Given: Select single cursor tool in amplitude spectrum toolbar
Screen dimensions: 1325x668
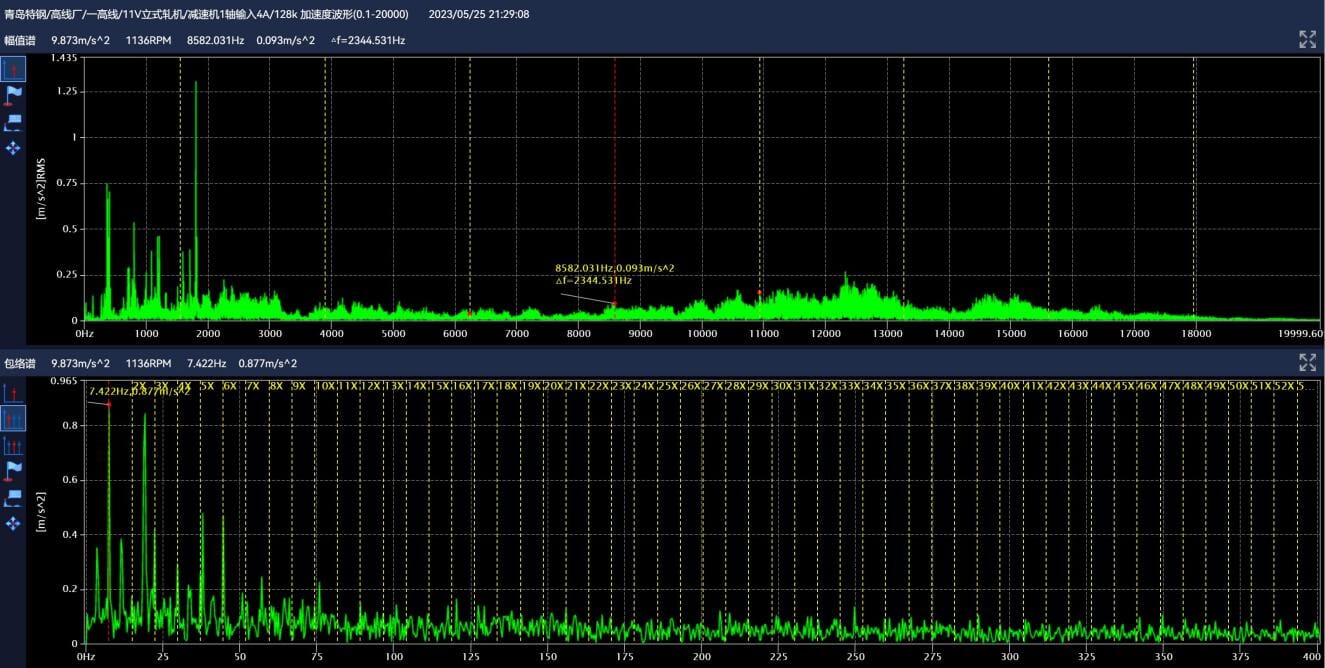Looking at the screenshot, I should tap(13, 69).
